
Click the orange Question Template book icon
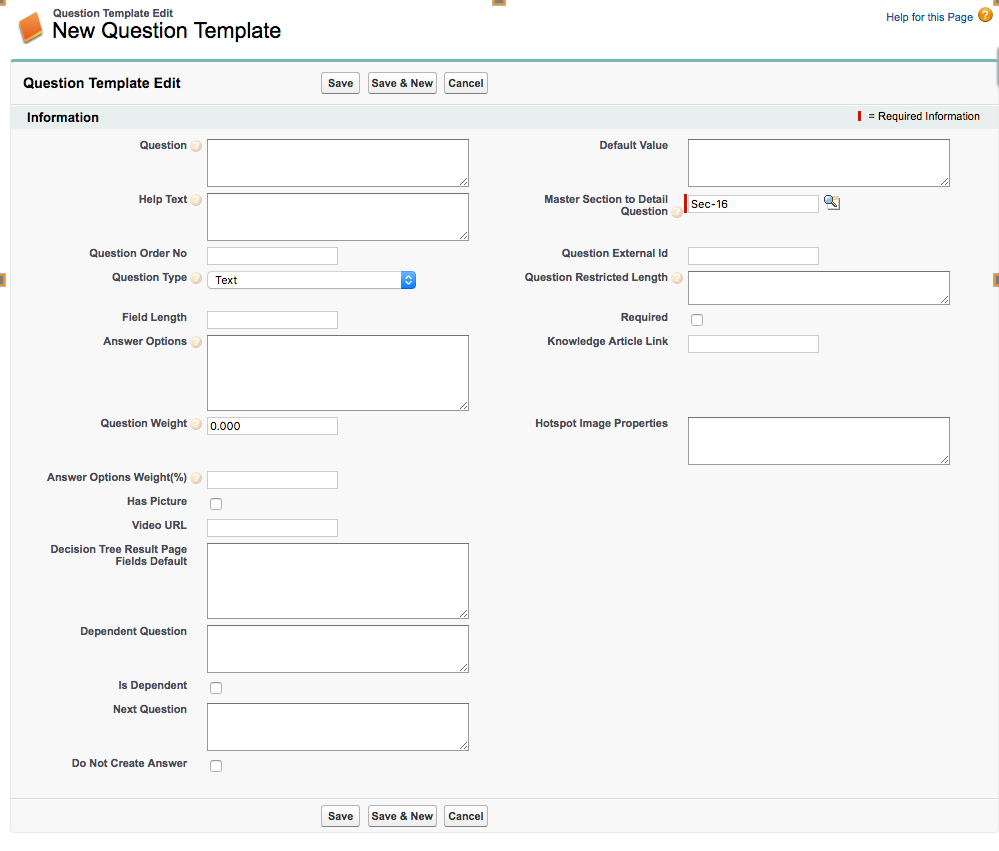coord(31,28)
